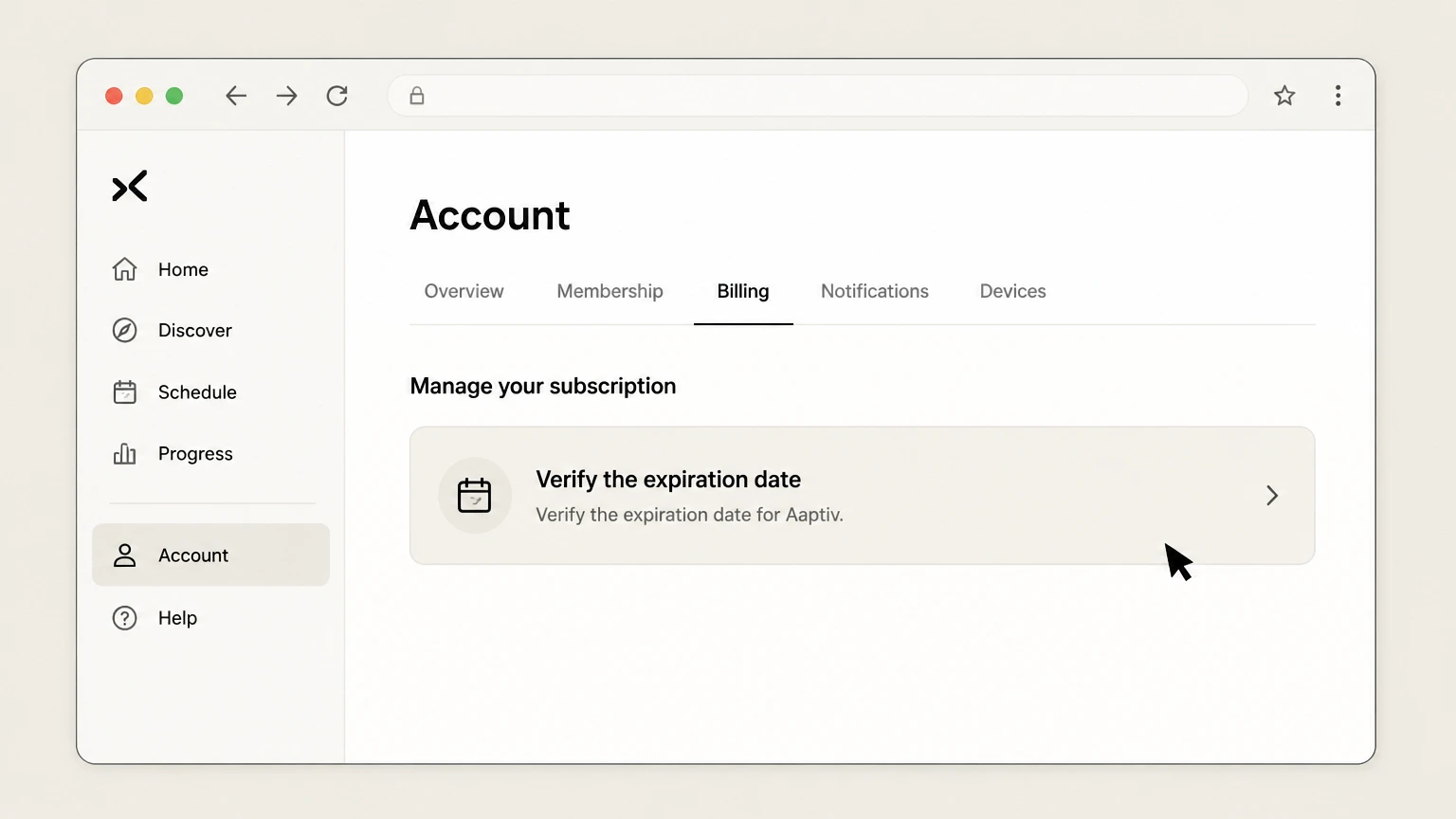Image resolution: width=1456 pixels, height=819 pixels.
Task: Click the Help question mark icon
Action: (124, 618)
